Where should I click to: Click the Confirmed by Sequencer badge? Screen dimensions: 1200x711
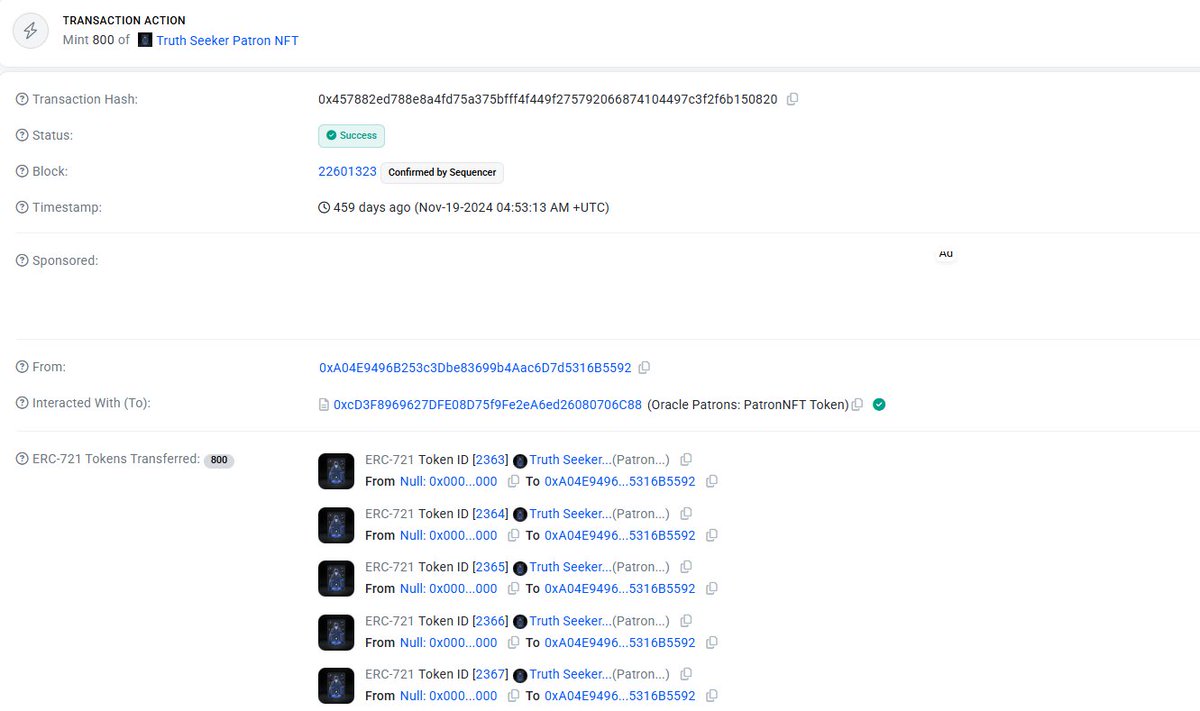point(442,172)
